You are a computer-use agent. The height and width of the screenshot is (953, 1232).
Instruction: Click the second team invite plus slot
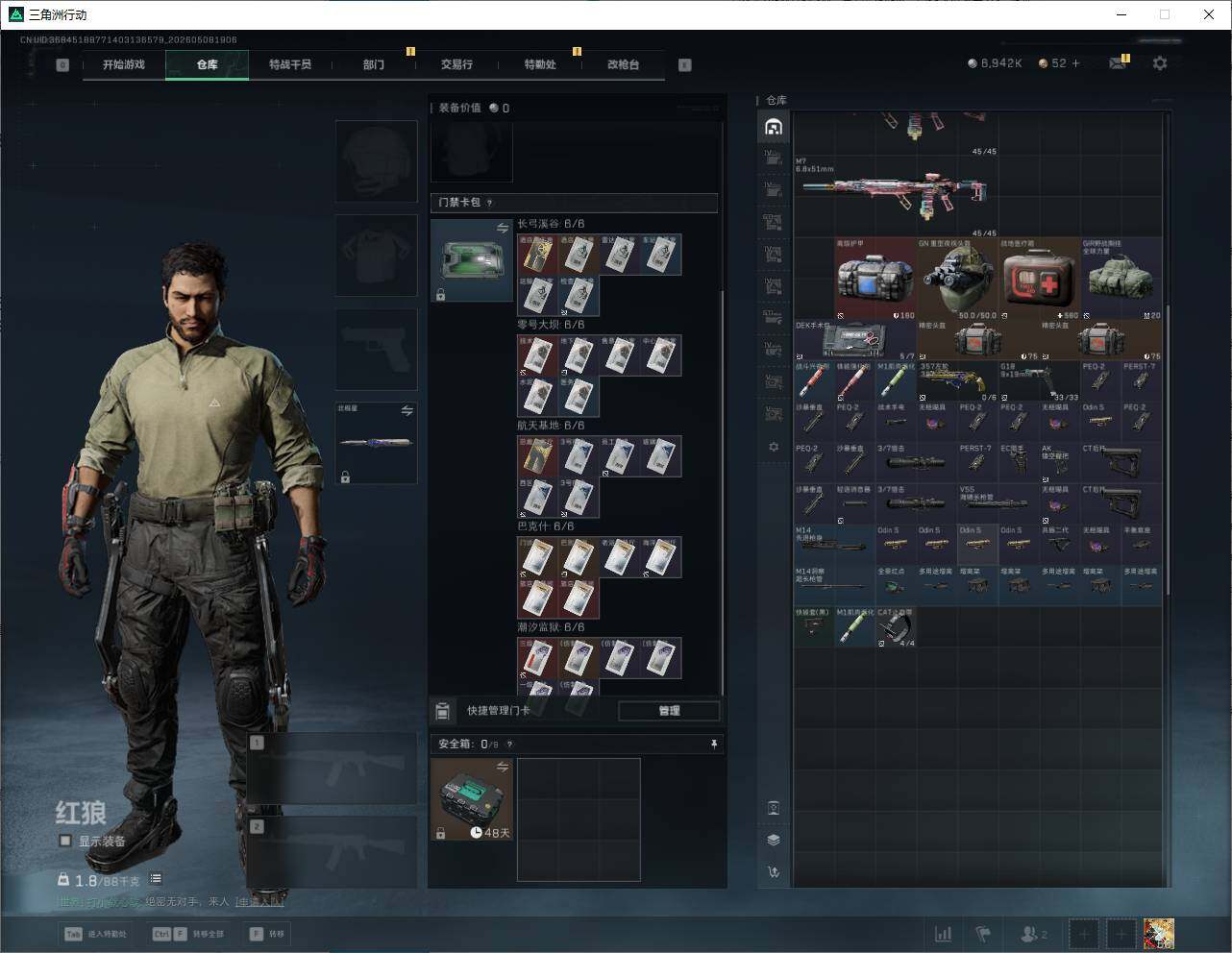(1121, 934)
